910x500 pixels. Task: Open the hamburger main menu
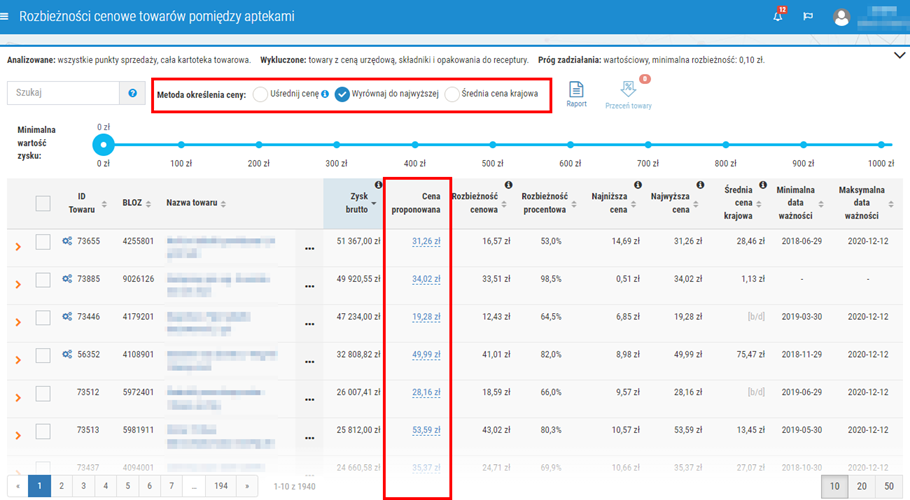(x=6, y=16)
